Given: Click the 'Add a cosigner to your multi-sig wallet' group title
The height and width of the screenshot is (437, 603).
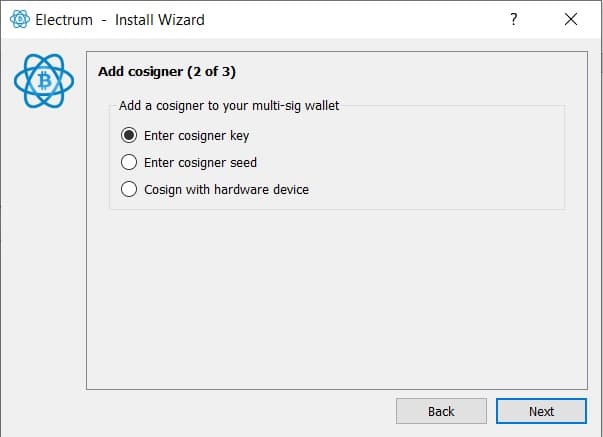Looking at the screenshot, I should pyautogui.click(x=229, y=106).
